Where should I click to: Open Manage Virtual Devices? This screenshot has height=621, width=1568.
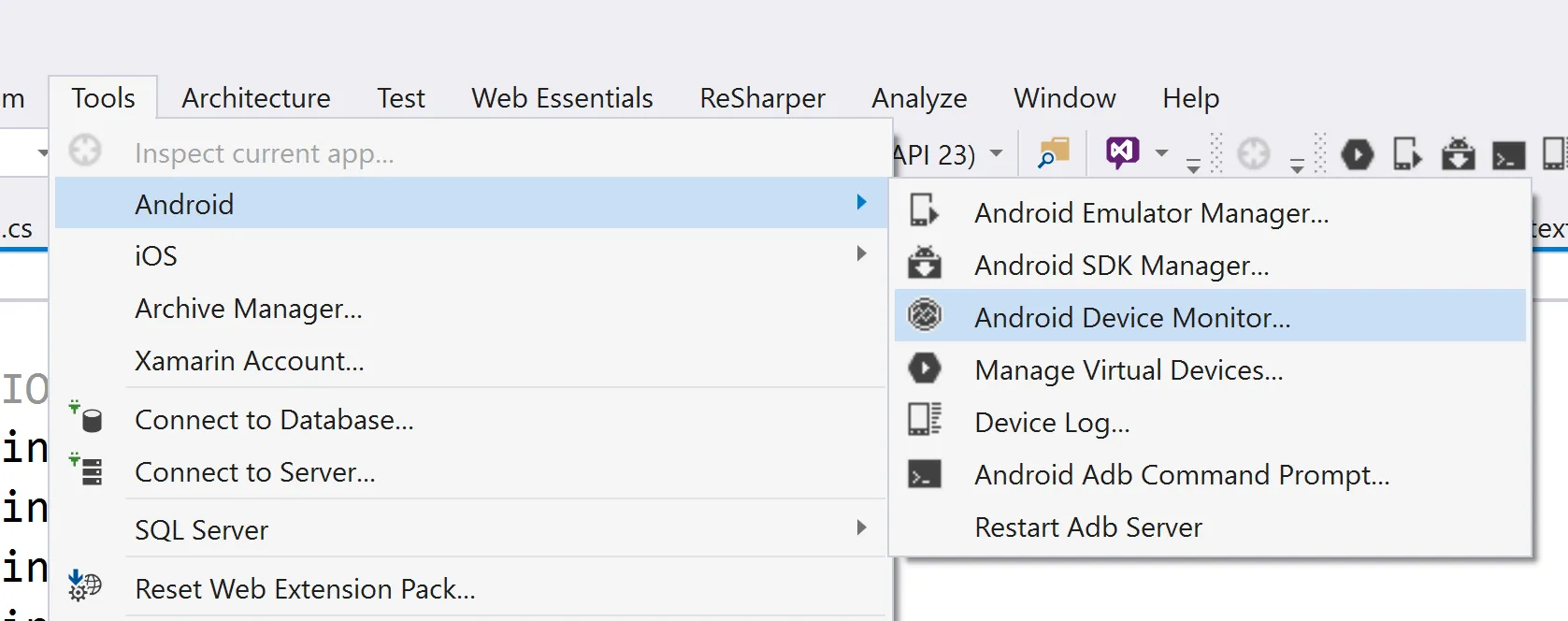point(1210,369)
